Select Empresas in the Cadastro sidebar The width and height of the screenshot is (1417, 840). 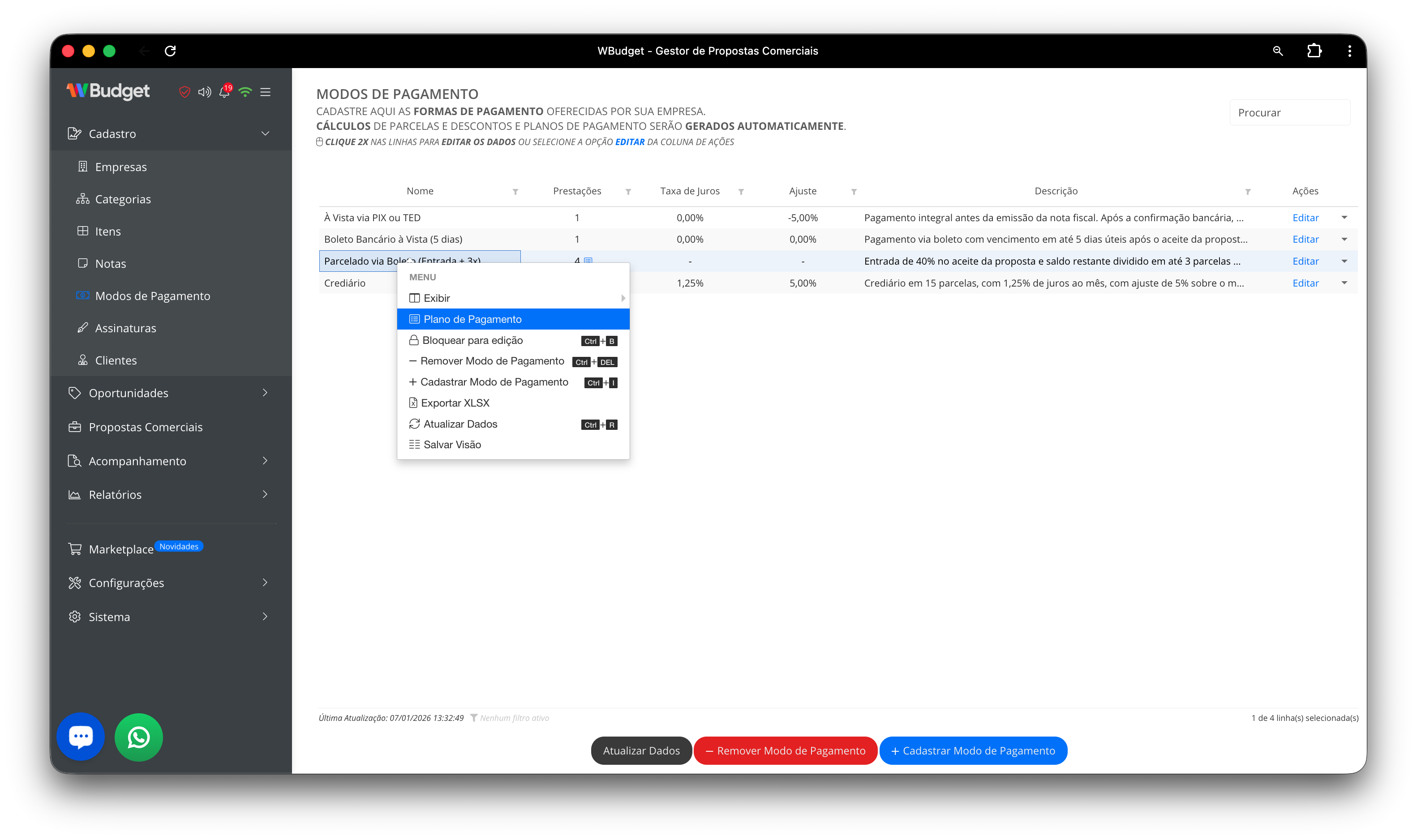(120, 166)
